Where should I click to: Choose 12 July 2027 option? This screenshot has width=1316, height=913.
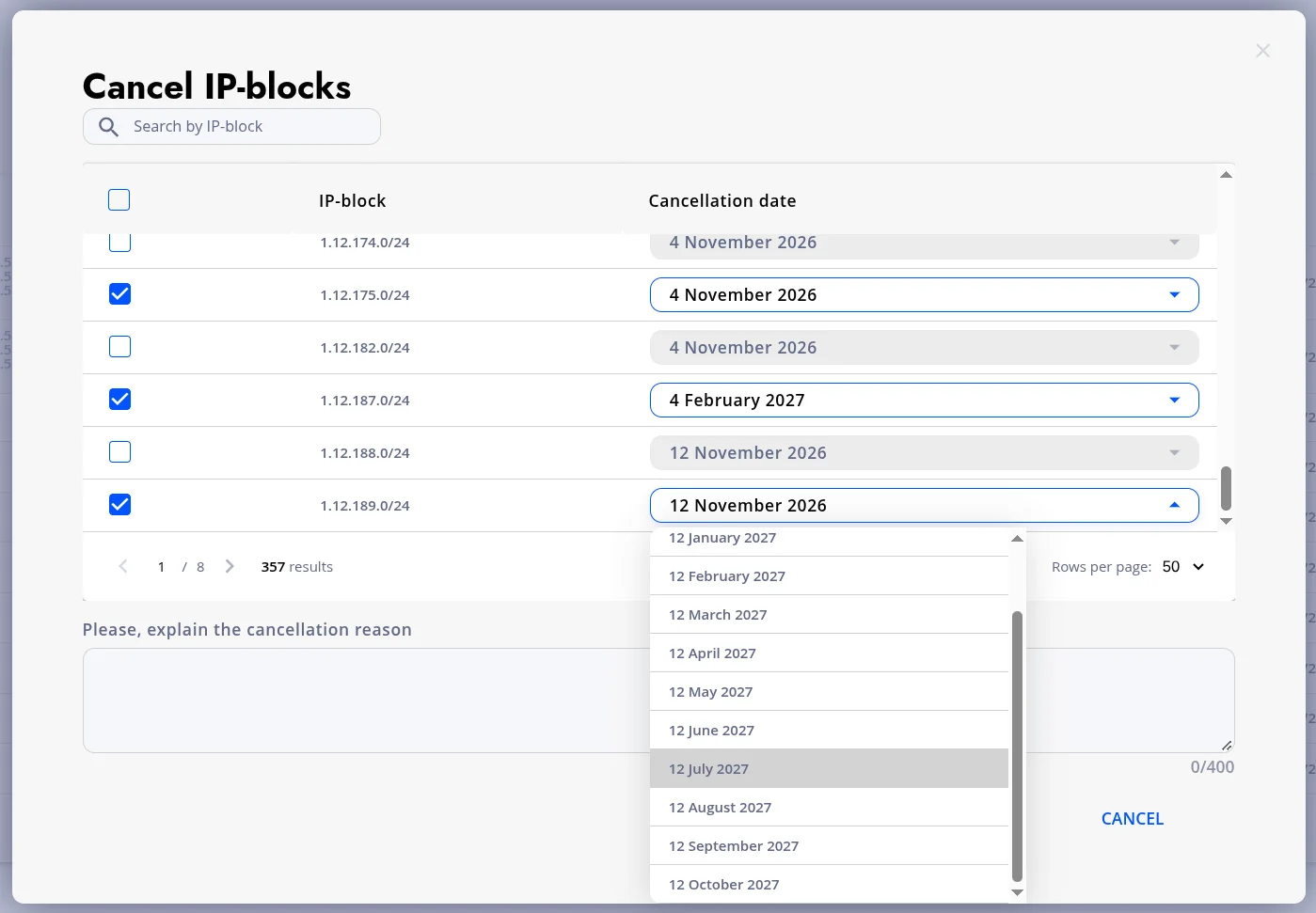click(x=829, y=769)
